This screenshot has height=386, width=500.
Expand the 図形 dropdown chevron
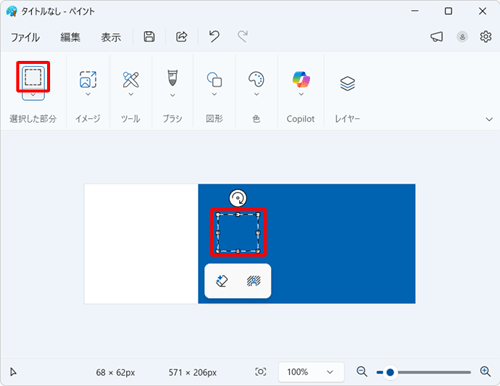tap(214, 94)
